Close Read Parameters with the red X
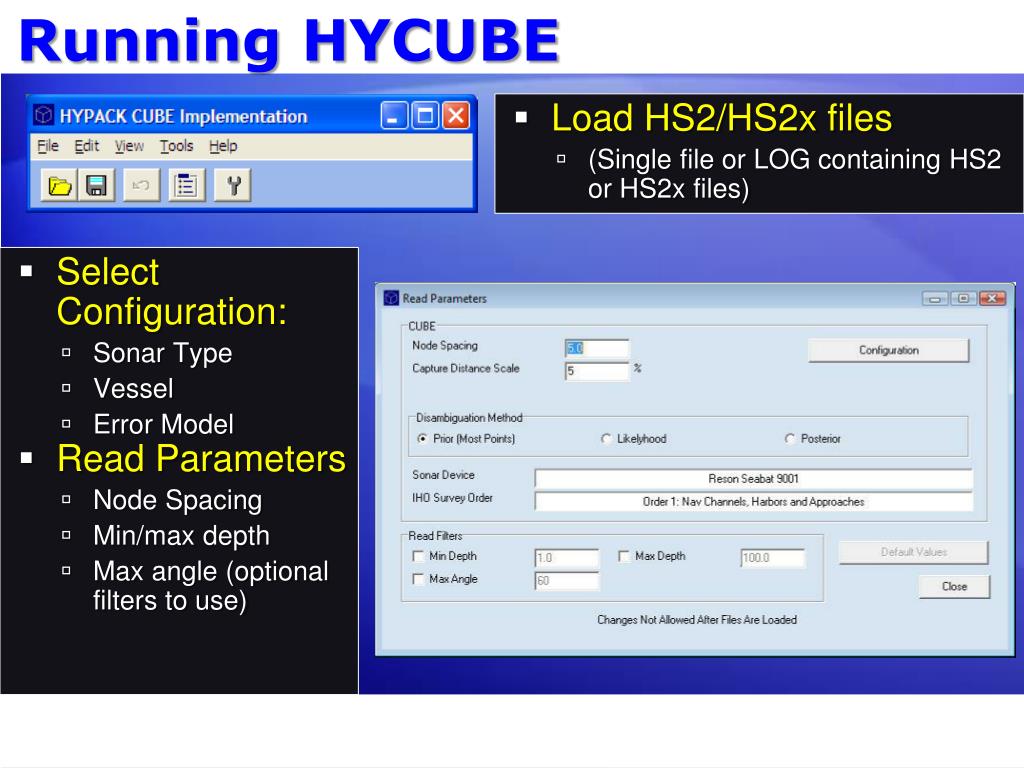The width and height of the screenshot is (1024, 768). tap(992, 299)
